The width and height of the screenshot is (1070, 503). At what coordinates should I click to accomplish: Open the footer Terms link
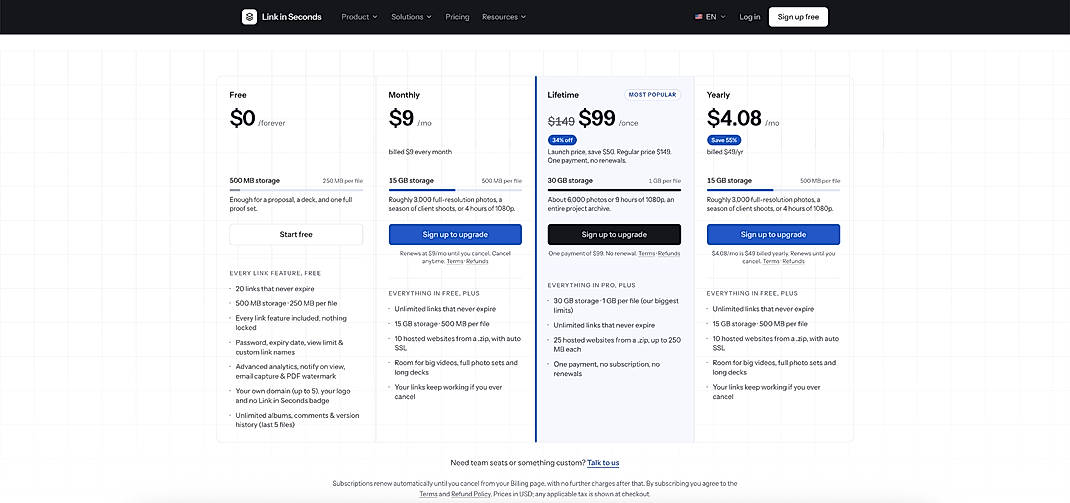[429, 493]
